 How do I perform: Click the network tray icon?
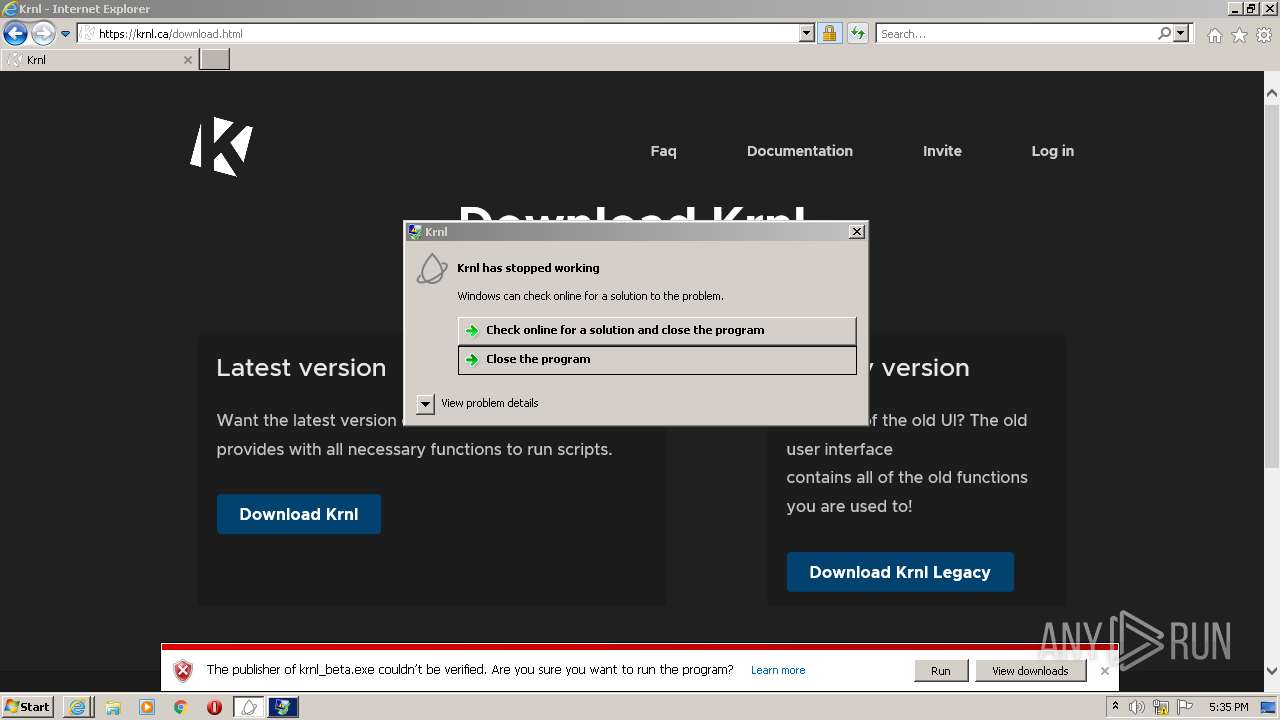pos(1161,707)
